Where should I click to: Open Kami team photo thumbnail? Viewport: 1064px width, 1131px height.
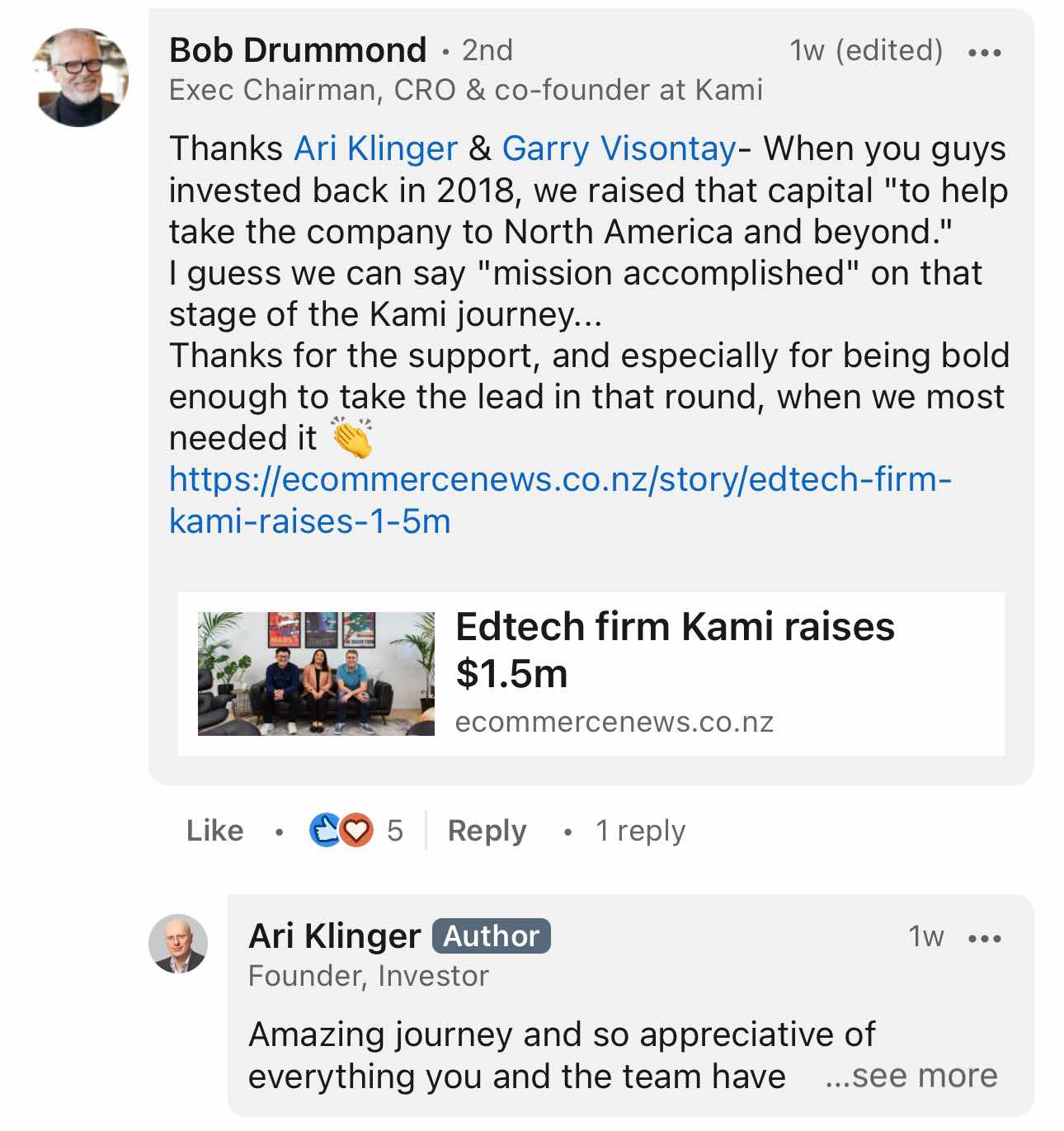click(316, 674)
